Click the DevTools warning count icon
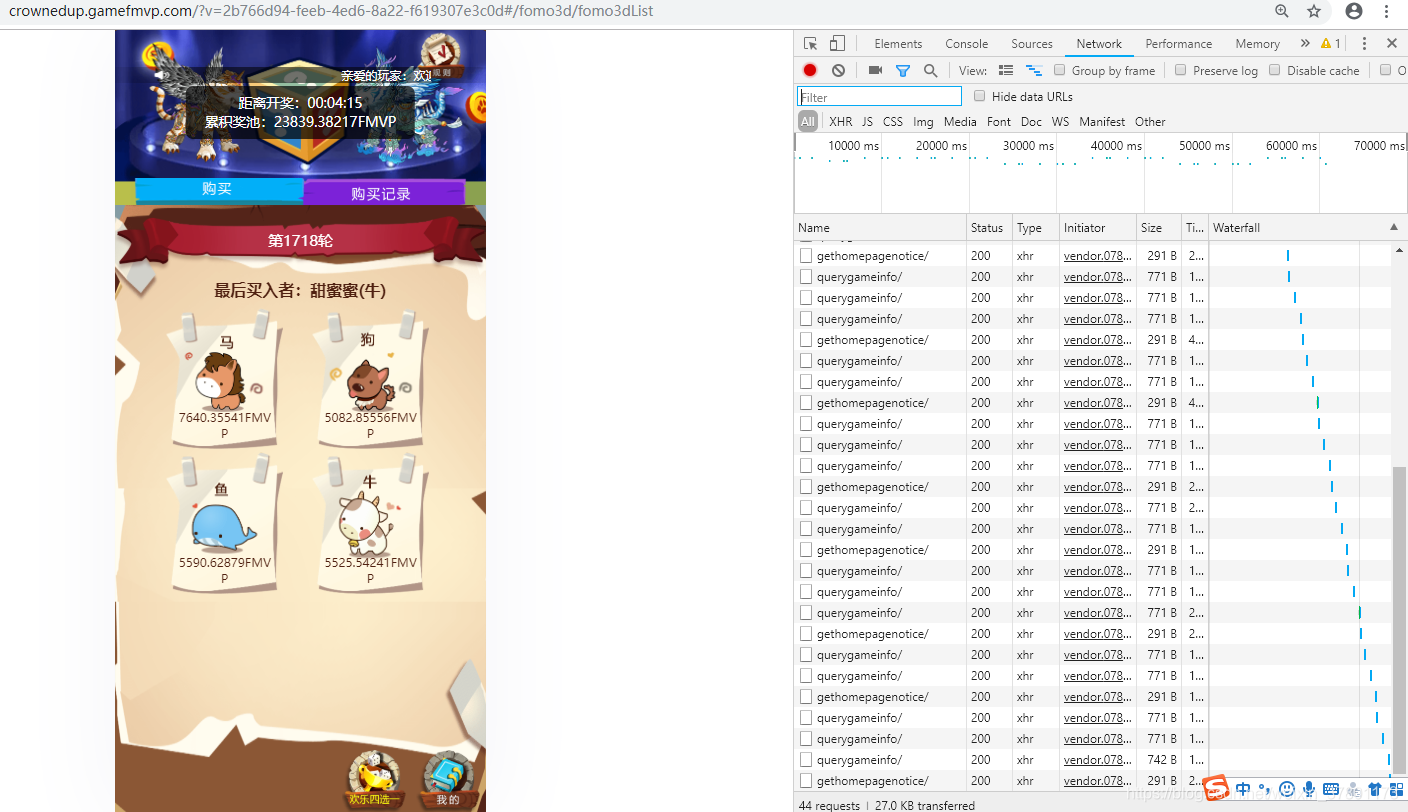1408x812 pixels. (1331, 43)
